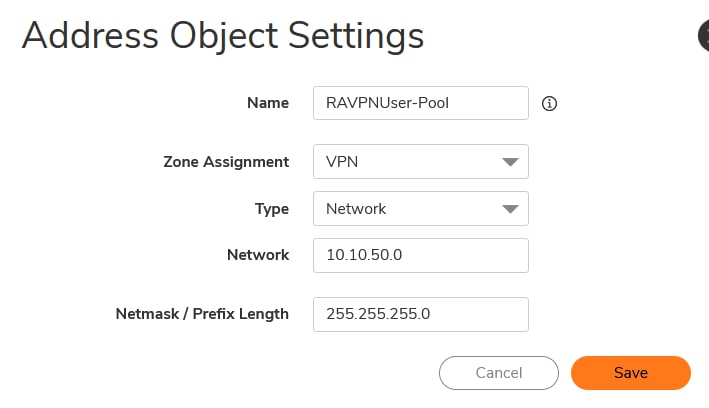
Task: Focus the Netmask / Prefix Length input
Action: 420,314
